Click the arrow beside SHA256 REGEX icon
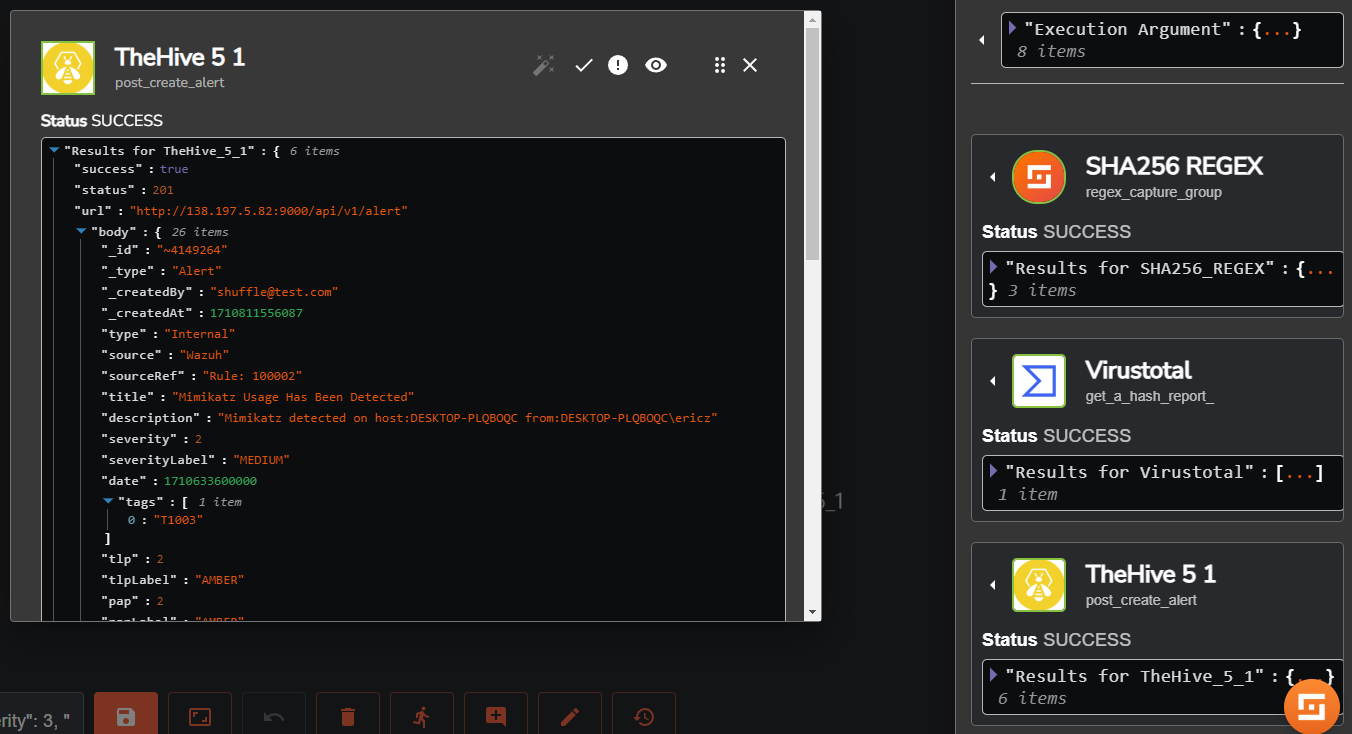 tap(993, 177)
